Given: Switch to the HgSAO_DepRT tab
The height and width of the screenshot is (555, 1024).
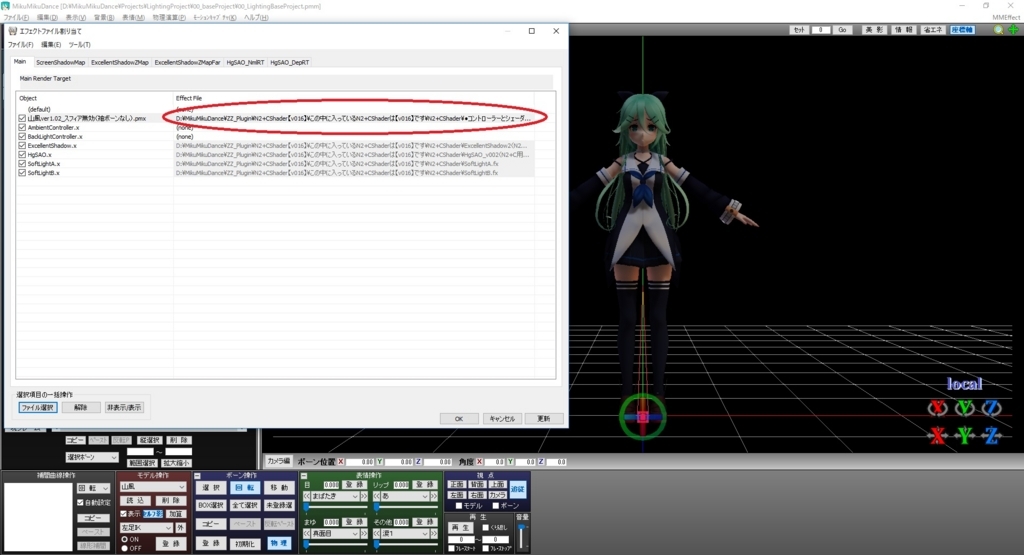Looking at the screenshot, I should coord(289,63).
